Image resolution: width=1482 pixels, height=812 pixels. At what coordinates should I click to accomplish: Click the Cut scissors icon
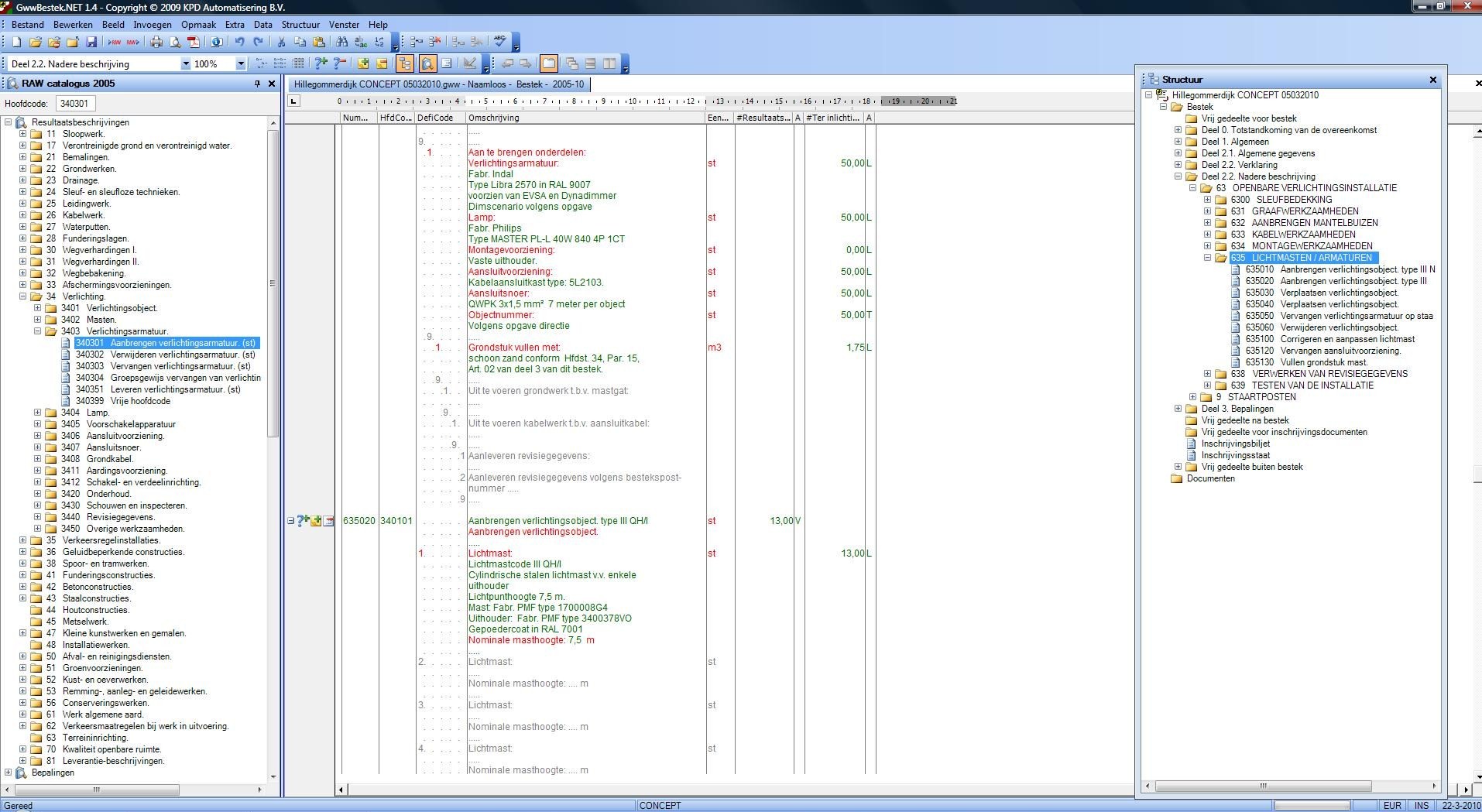click(x=281, y=43)
